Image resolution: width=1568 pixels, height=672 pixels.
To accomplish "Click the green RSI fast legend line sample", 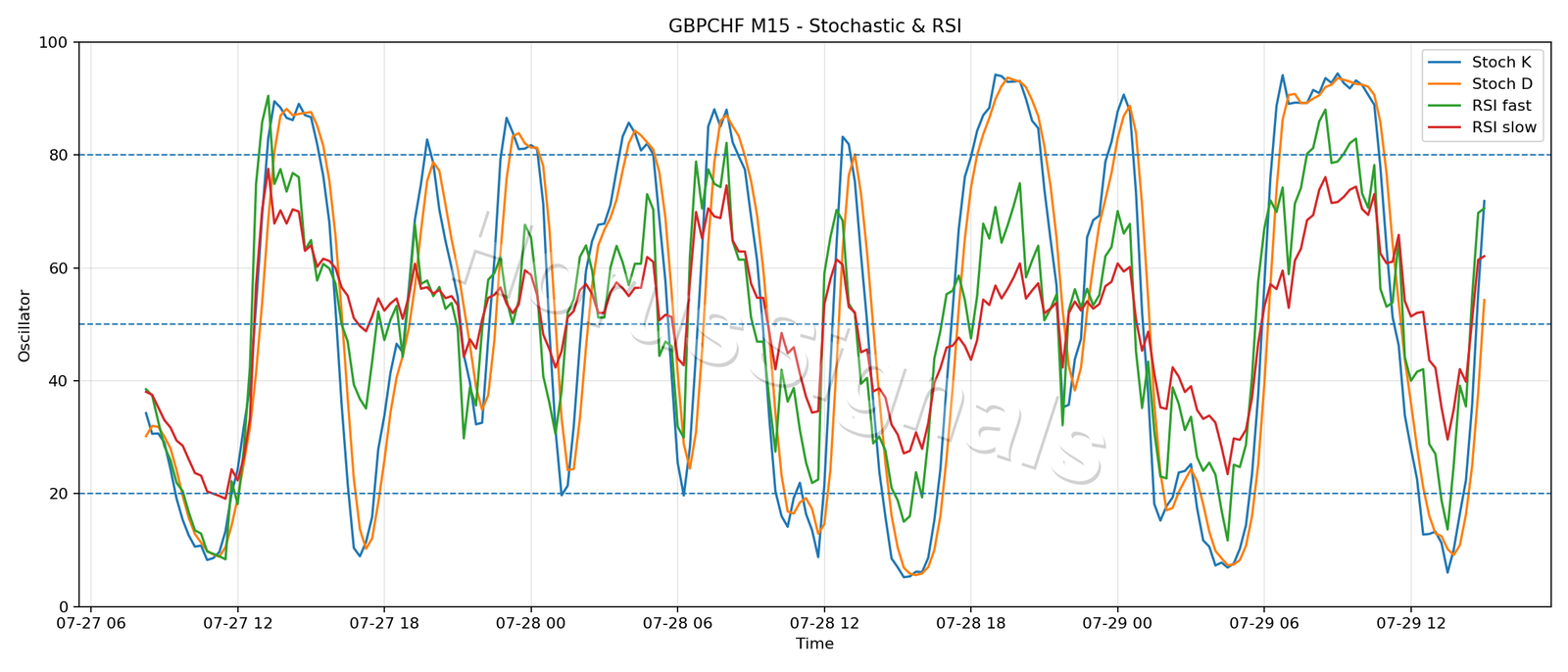I will coord(1445,106).
